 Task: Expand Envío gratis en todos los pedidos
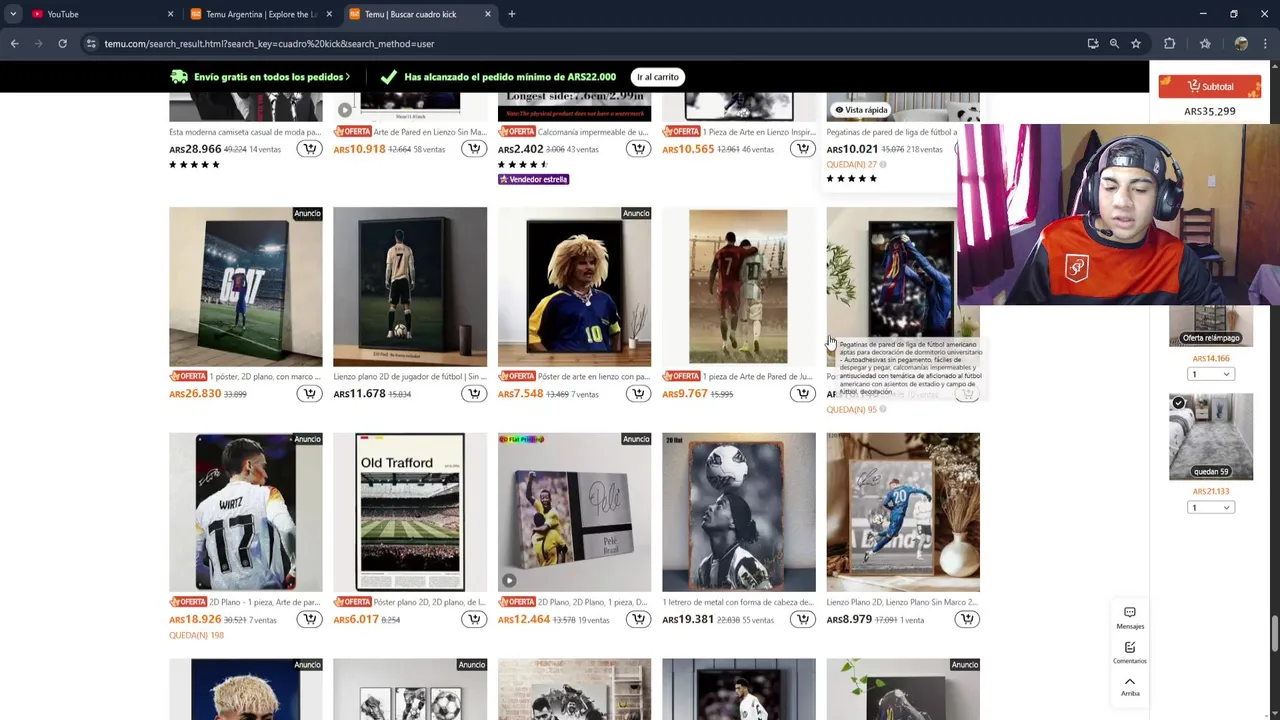(260, 77)
